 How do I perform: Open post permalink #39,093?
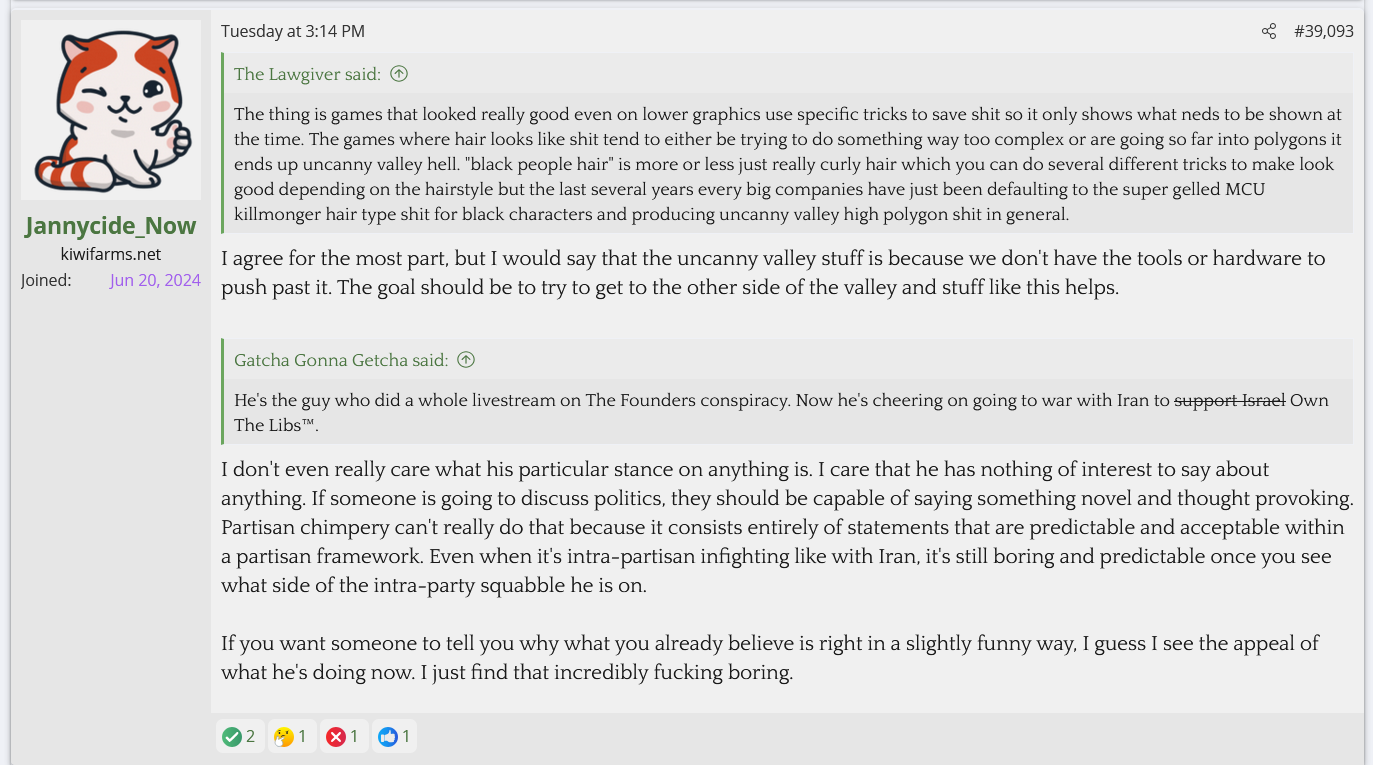1323,31
